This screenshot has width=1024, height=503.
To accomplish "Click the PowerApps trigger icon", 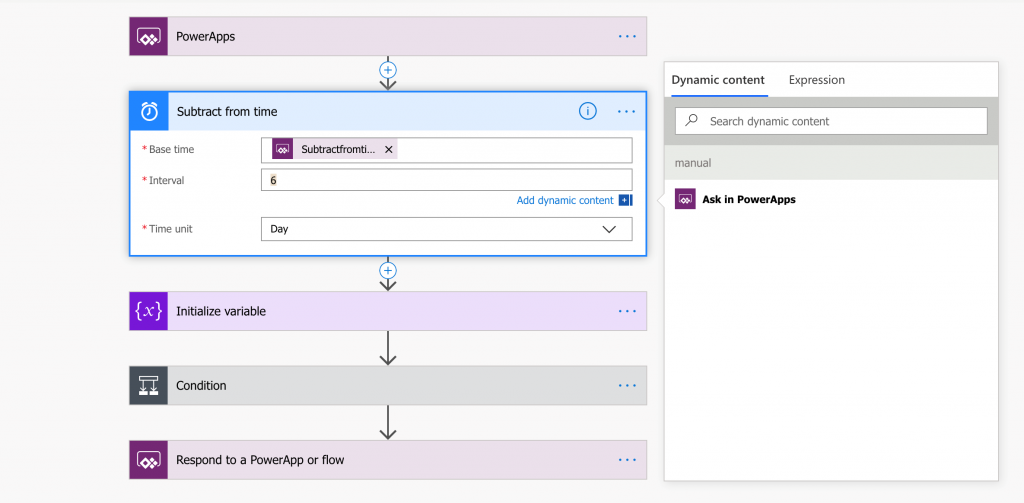I will pyautogui.click(x=149, y=37).
